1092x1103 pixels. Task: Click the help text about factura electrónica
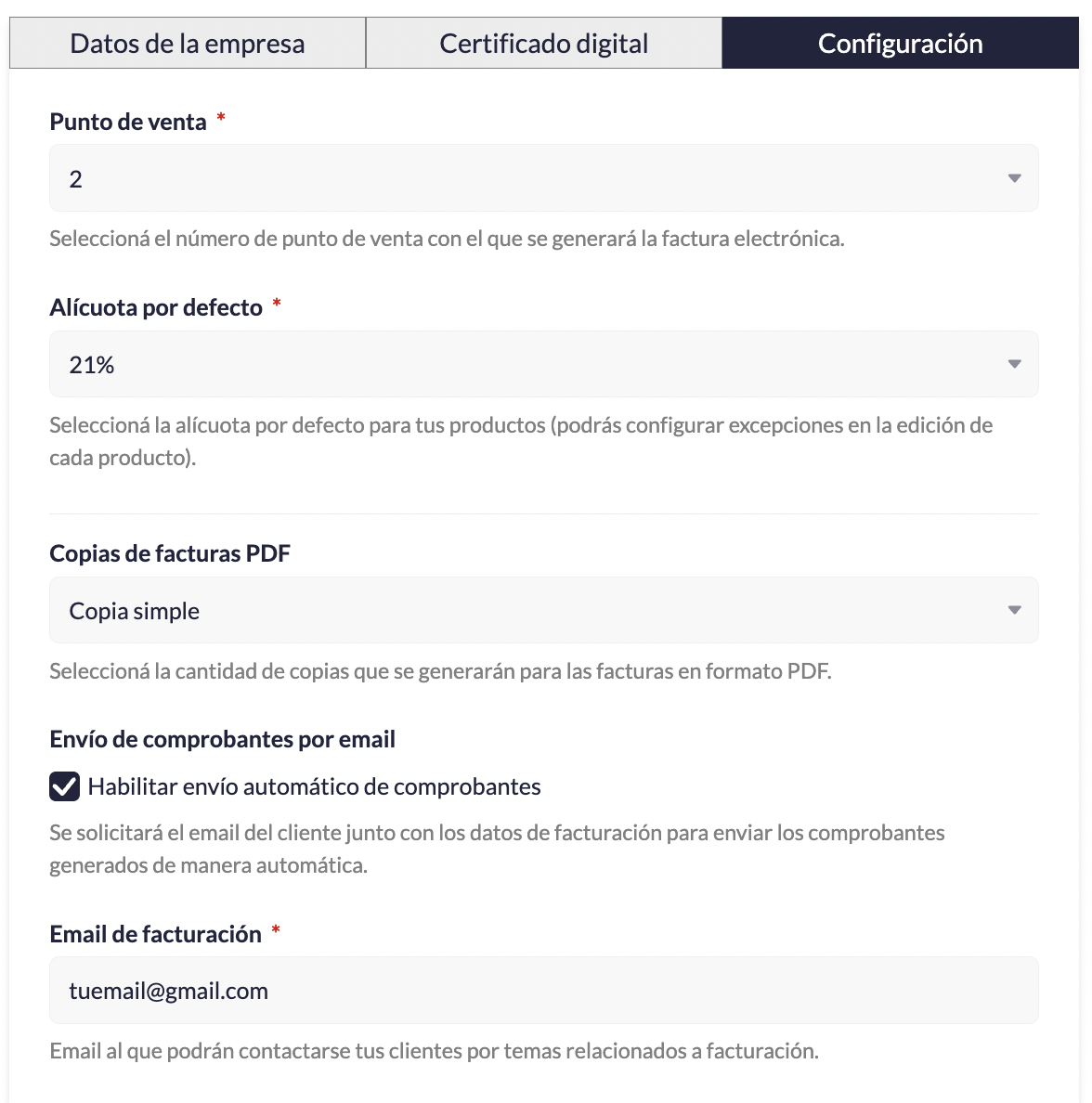point(447,239)
